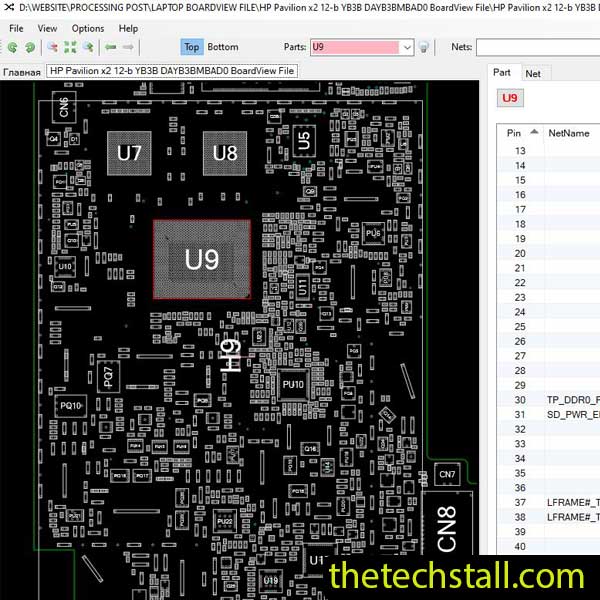Click the rotate left toolbar icon
Screen dimensions: 600x600
tap(13, 47)
